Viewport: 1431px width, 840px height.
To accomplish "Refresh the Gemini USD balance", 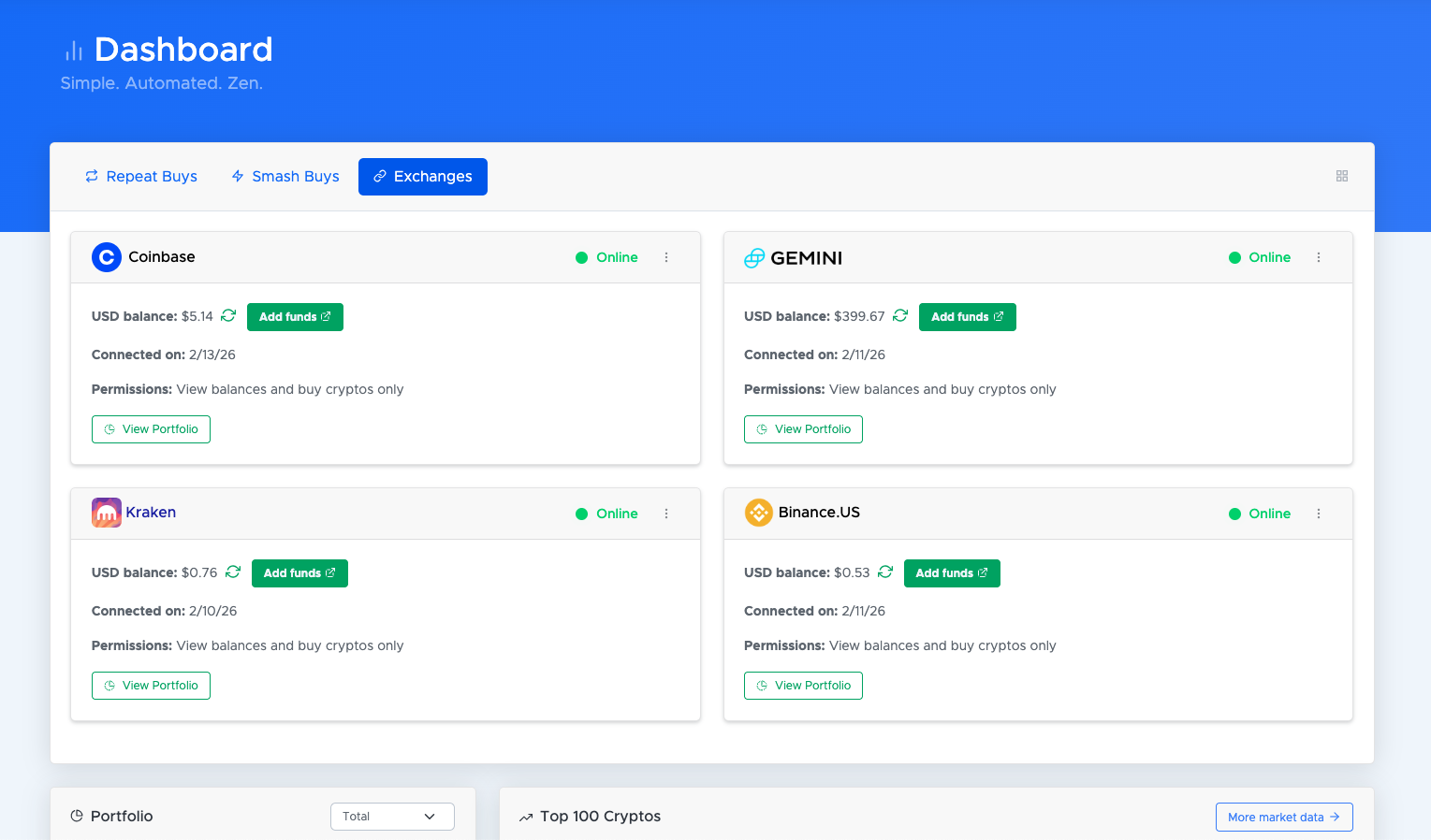I will (899, 316).
